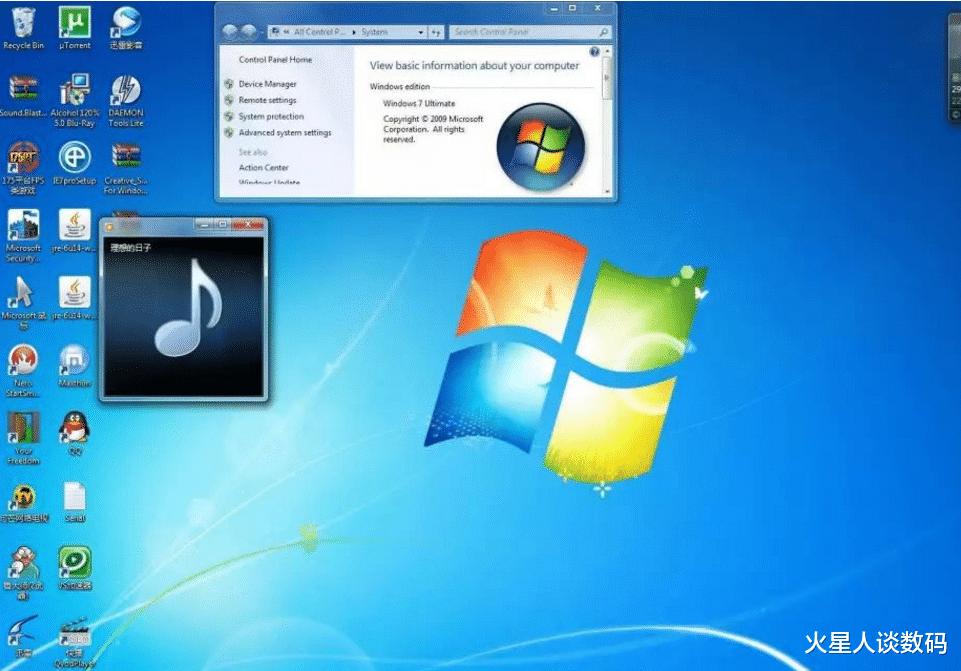Launch Nero StartSmart
The width and height of the screenshot is (961, 671).
click(x=23, y=362)
